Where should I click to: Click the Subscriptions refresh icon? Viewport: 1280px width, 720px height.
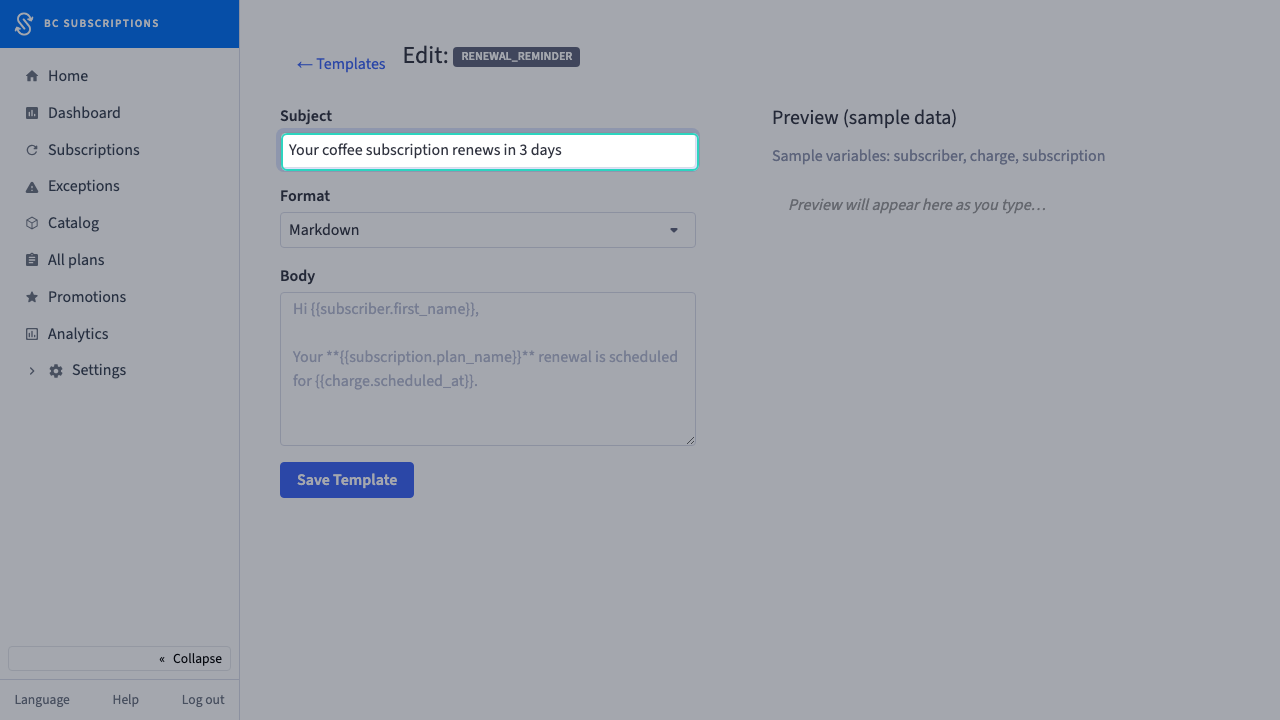click(x=32, y=150)
